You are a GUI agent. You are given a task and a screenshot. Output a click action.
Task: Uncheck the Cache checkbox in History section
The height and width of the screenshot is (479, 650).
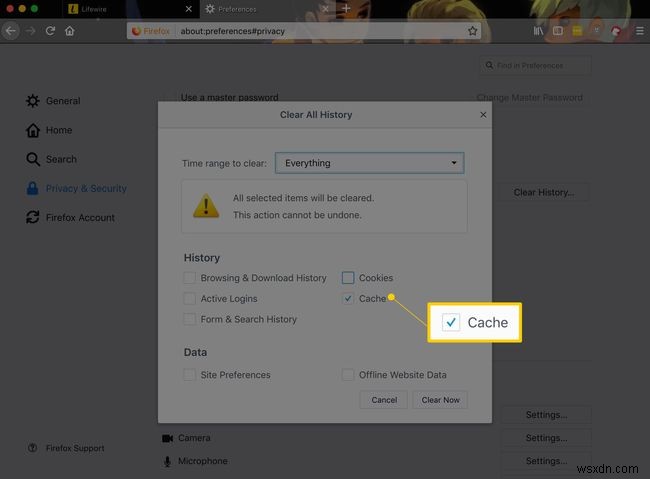tap(348, 299)
